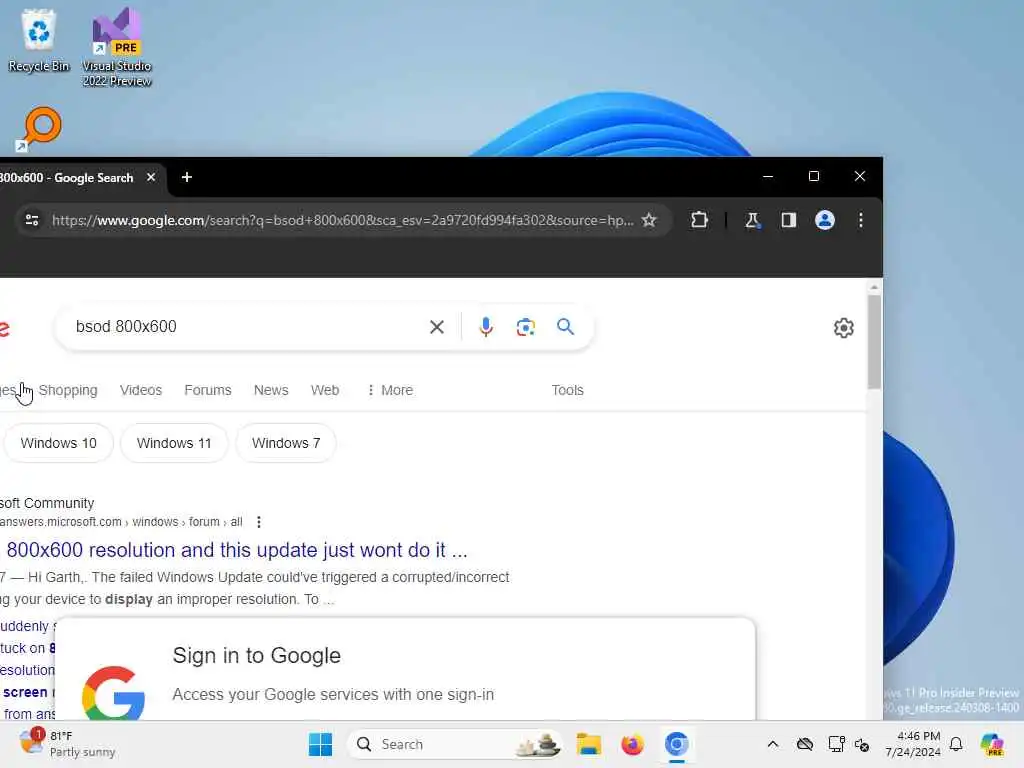Image resolution: width=1024 pixels, height=768 pixels.
Task: Filter by Windows 10 chip
Action: pyautogui.click(x=58, y=443)
